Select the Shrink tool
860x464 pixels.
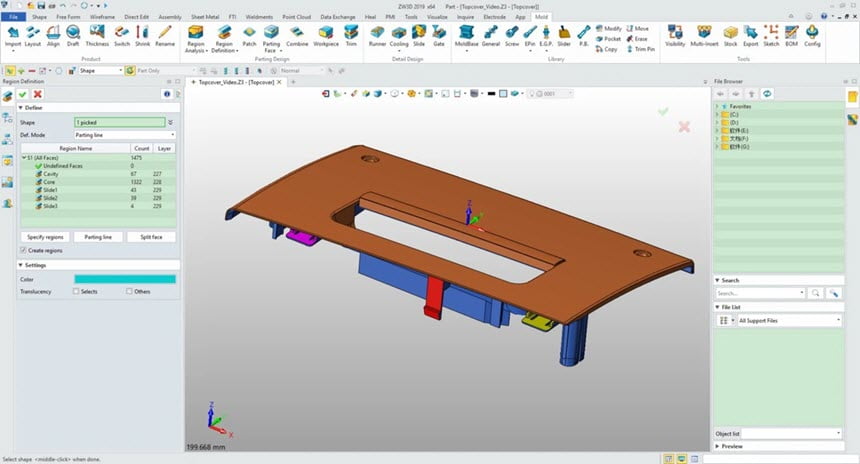click(x=143, y=37)
